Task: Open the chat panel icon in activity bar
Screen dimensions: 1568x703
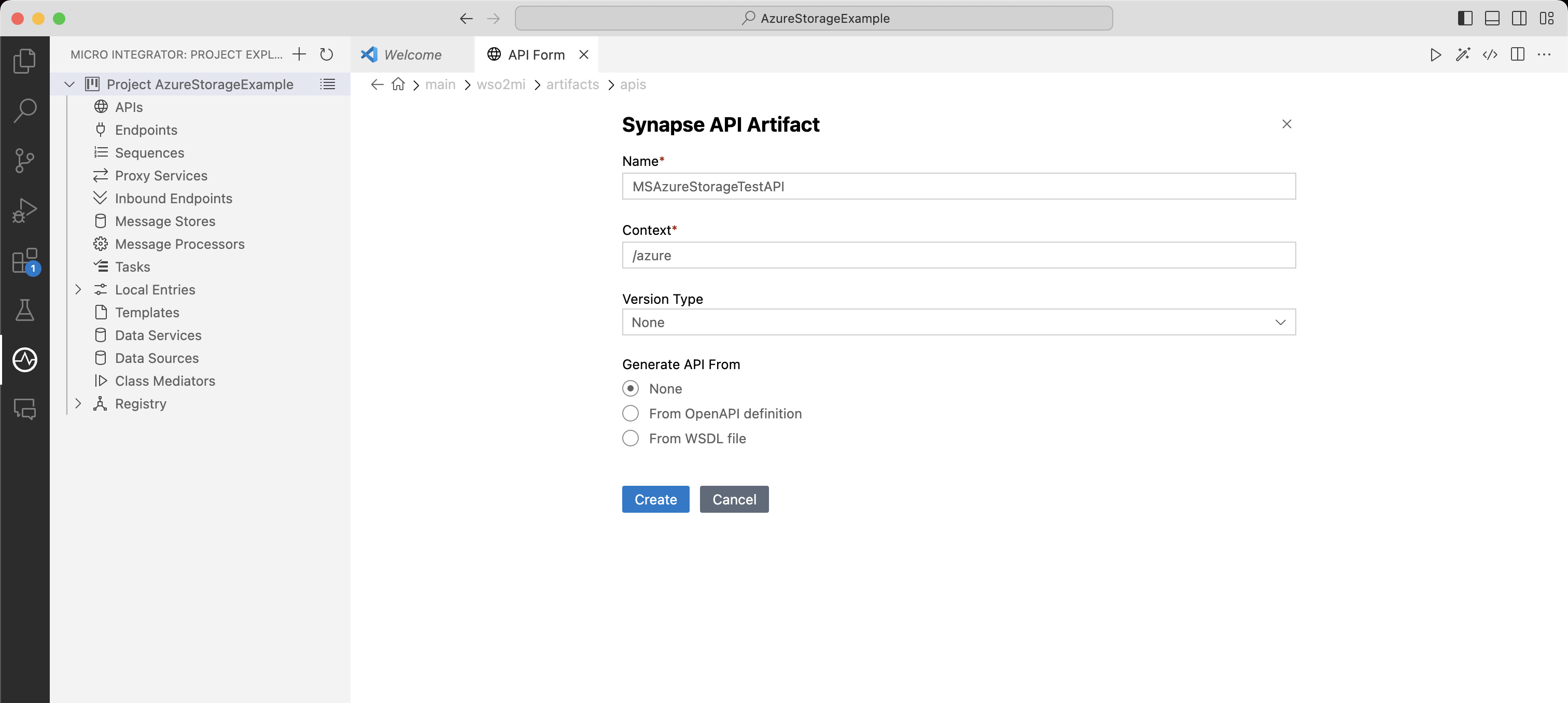Action: (24, 409)
